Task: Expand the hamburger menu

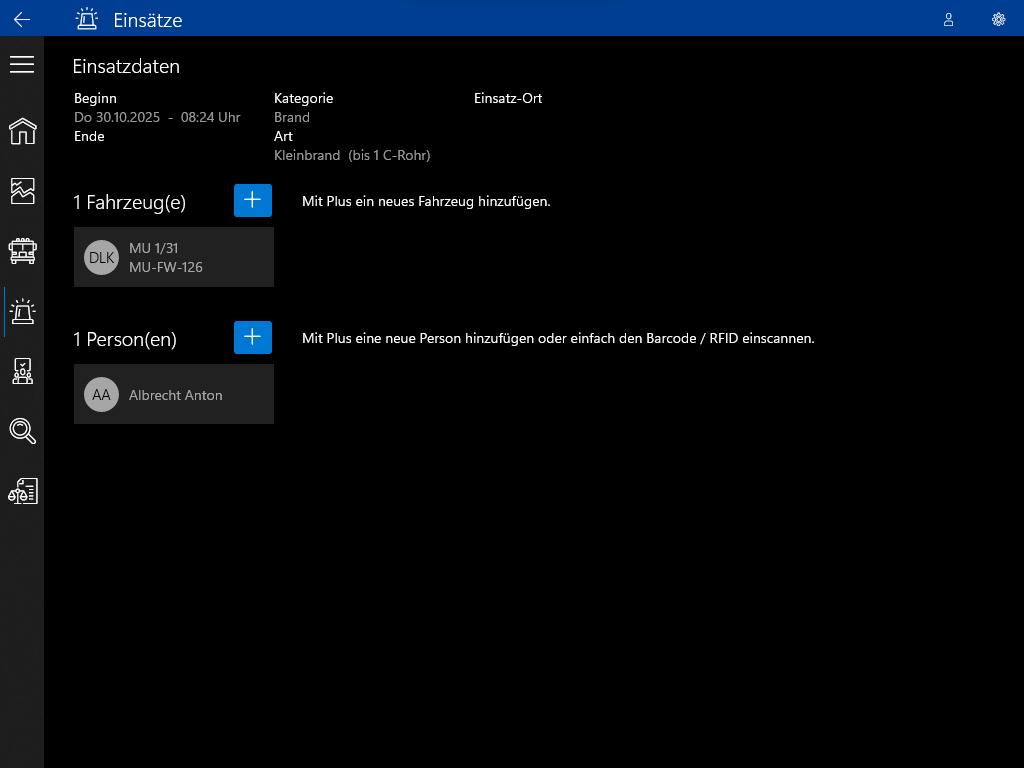Action: [x=22, y=64]
